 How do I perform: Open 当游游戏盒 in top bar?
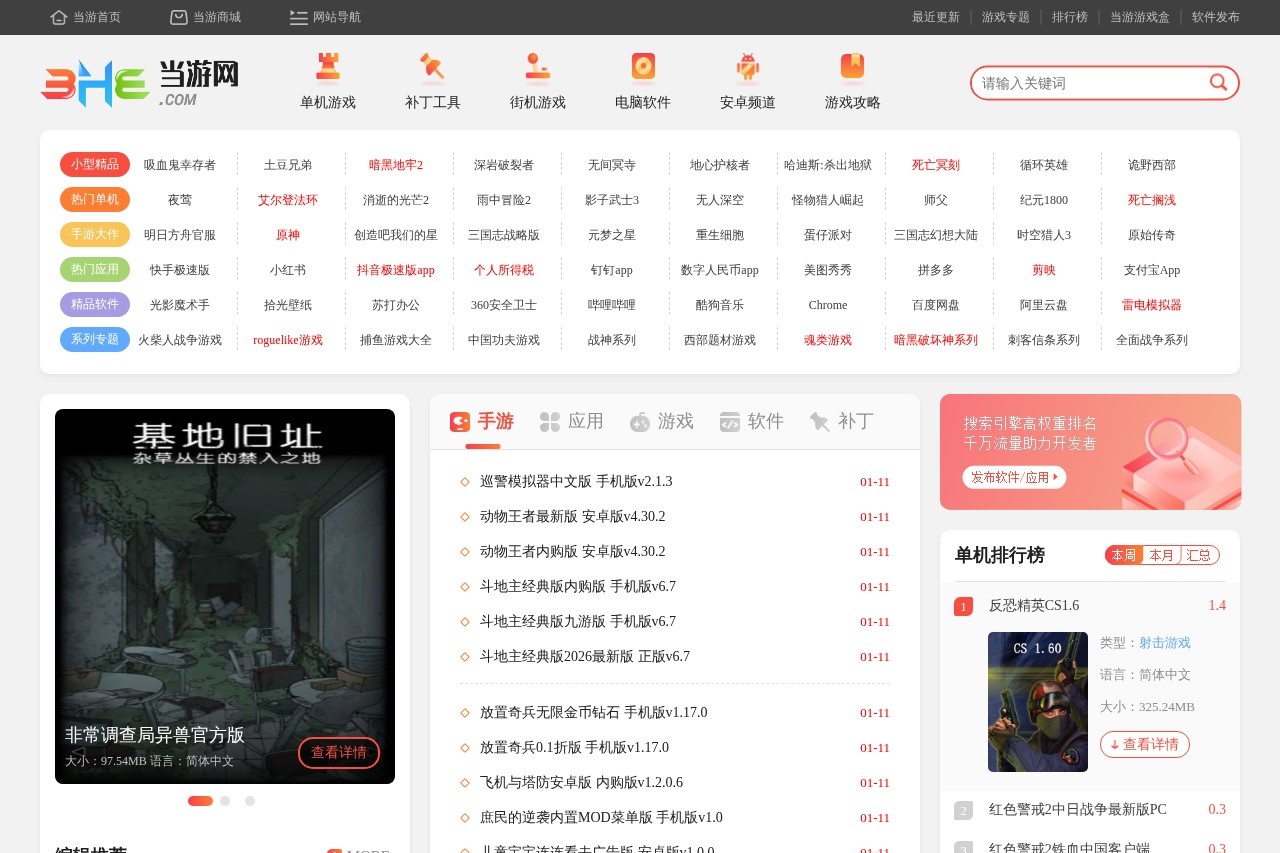[x=1140, y=17]
